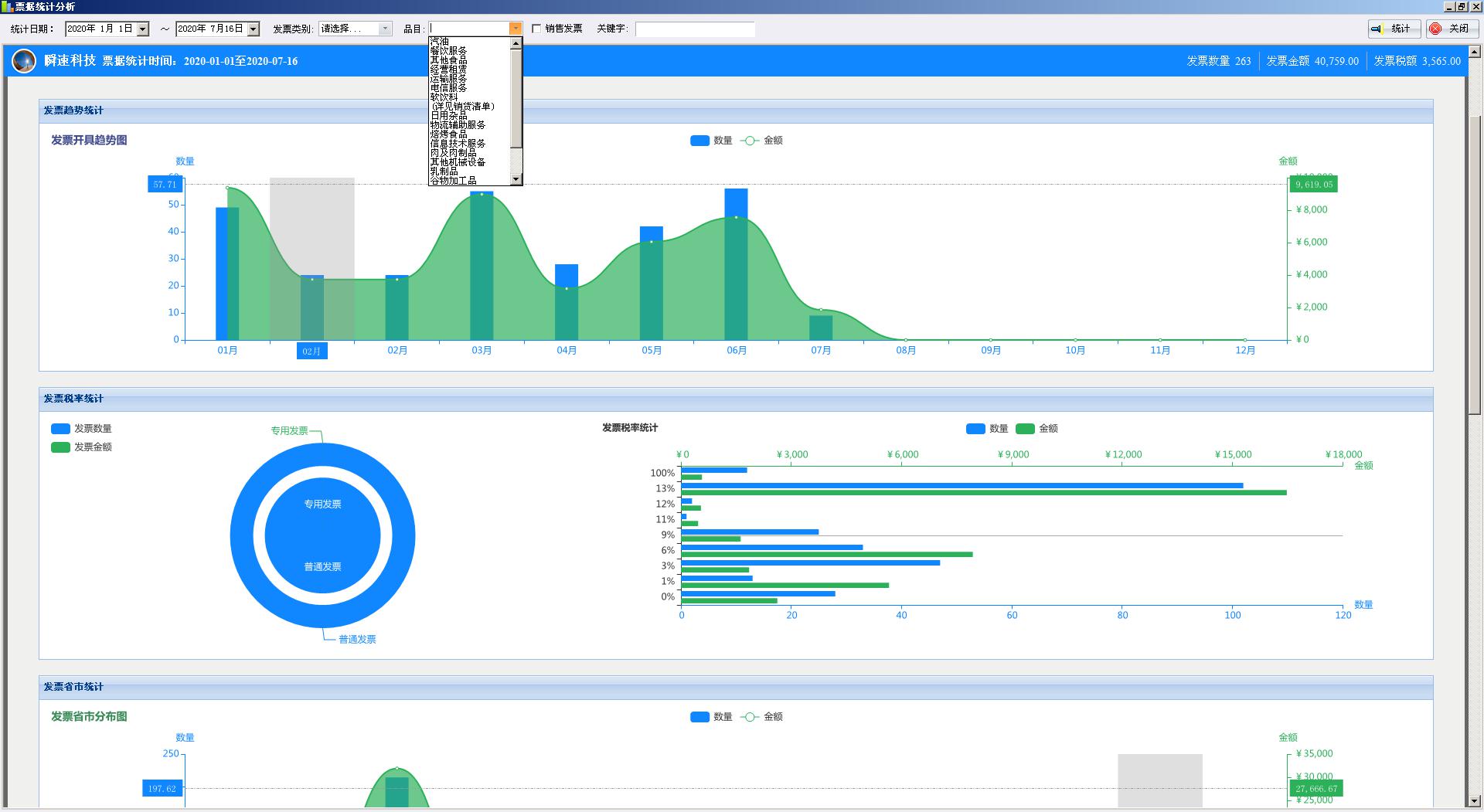Toggle the 数量 legend in the trend chart
Screen dimensions: 1484x812
(x=711, y=141)
